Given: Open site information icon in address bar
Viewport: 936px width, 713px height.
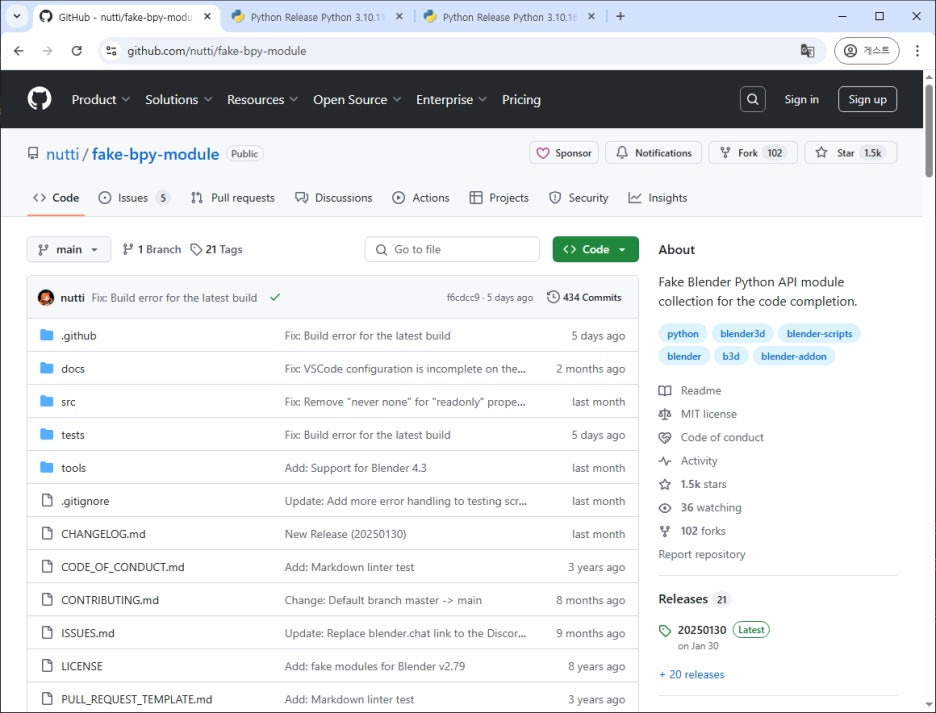Looking at the screenshot, I should 111,51.
